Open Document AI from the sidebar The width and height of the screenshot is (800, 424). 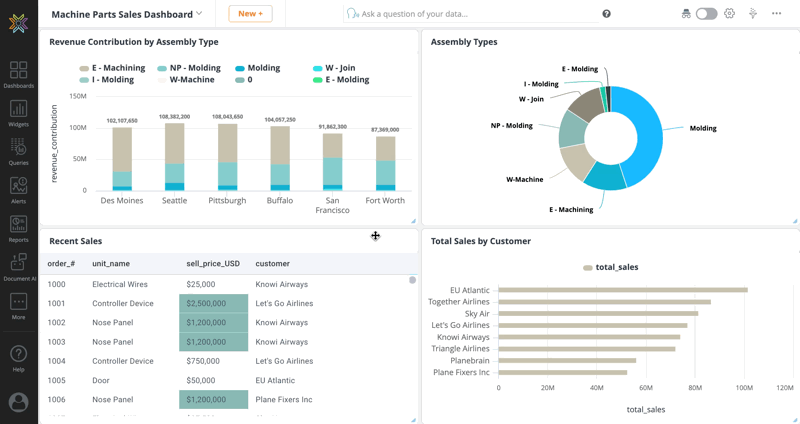(18, 267)
